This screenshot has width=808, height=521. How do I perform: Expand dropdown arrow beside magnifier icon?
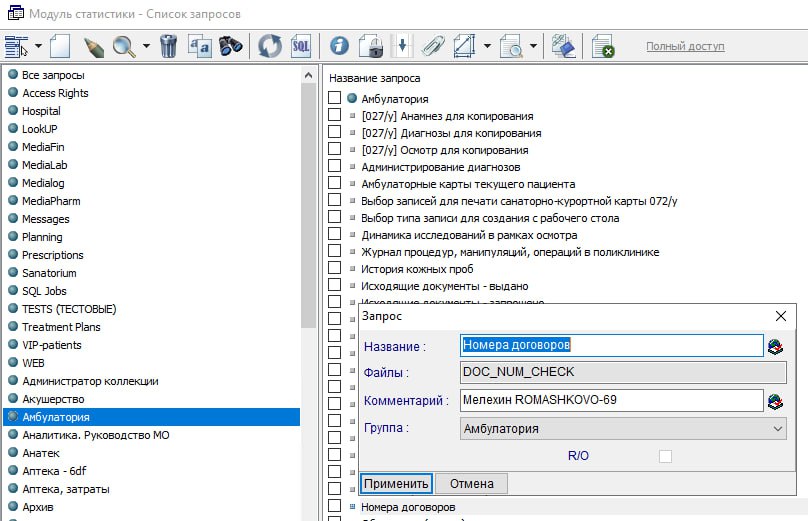pos(146,46)
